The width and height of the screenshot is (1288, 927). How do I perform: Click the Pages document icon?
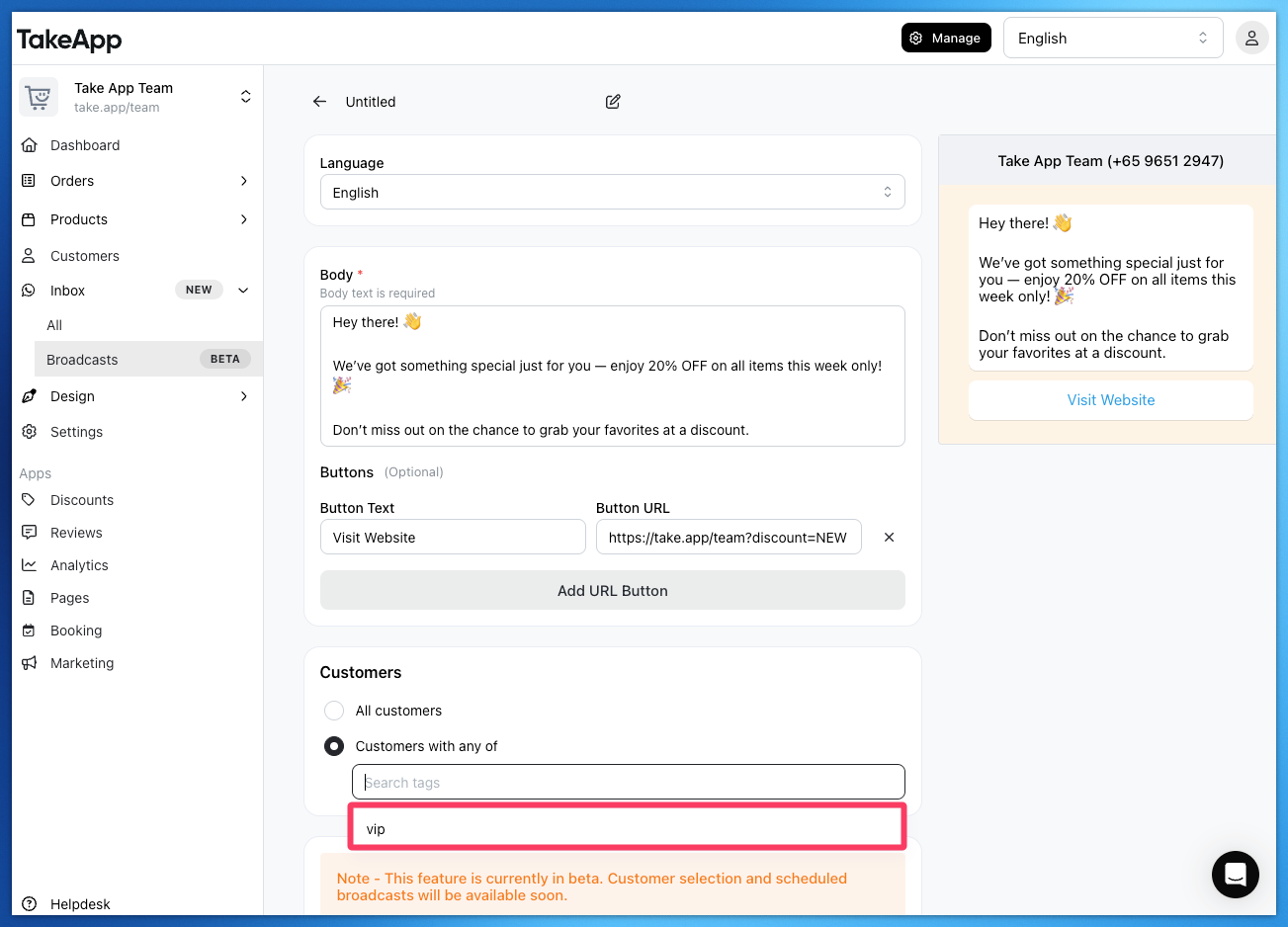(x=30, y=598)
